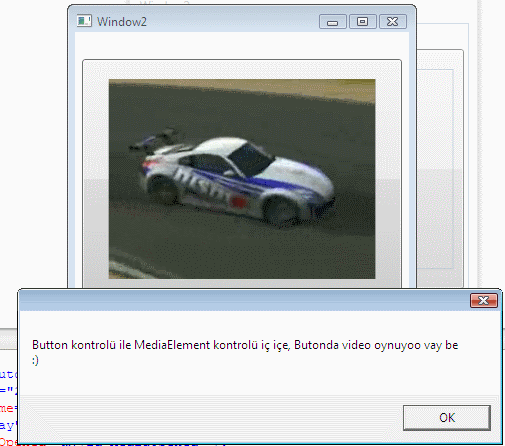Minimize the Window2 window
505x446 pixels.
[333, 22]
